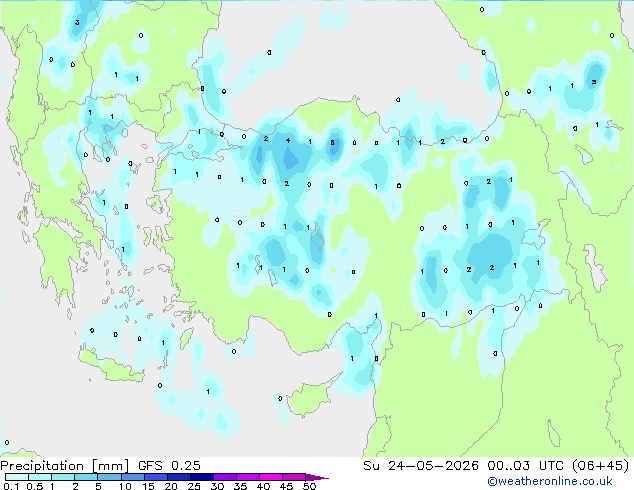Click the '0.1' legend scale label
Image resolution: width=634 pixels, height=490 pixels.
pos(11,486)
